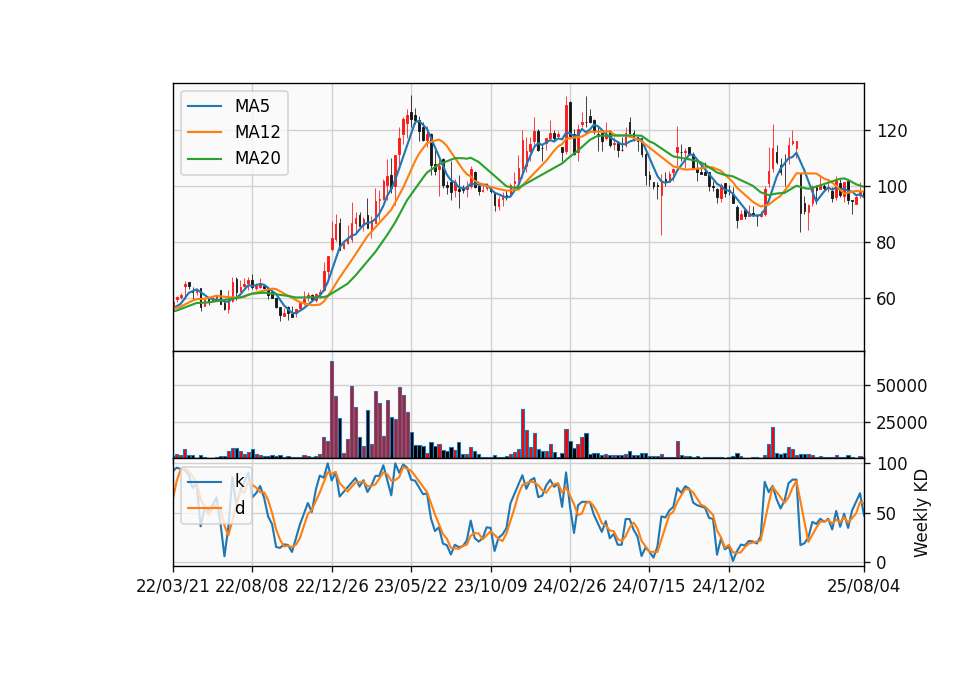The width and height of the screenshot is (960, 690).
Task: Click the tallest volume bar near 22/12/26
Action: (x=332, y=410)
